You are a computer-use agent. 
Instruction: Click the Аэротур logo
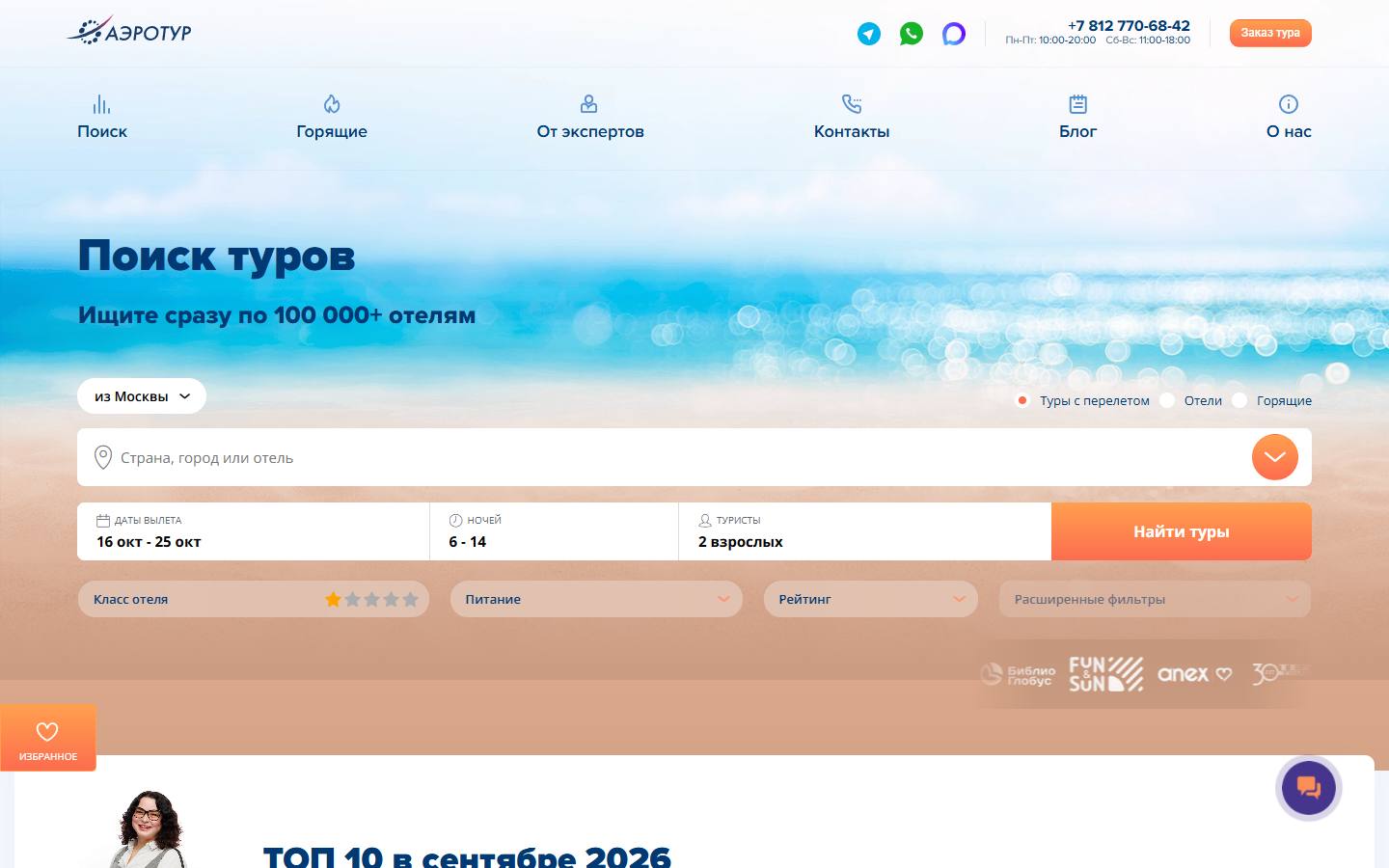(x=129, y=32)
